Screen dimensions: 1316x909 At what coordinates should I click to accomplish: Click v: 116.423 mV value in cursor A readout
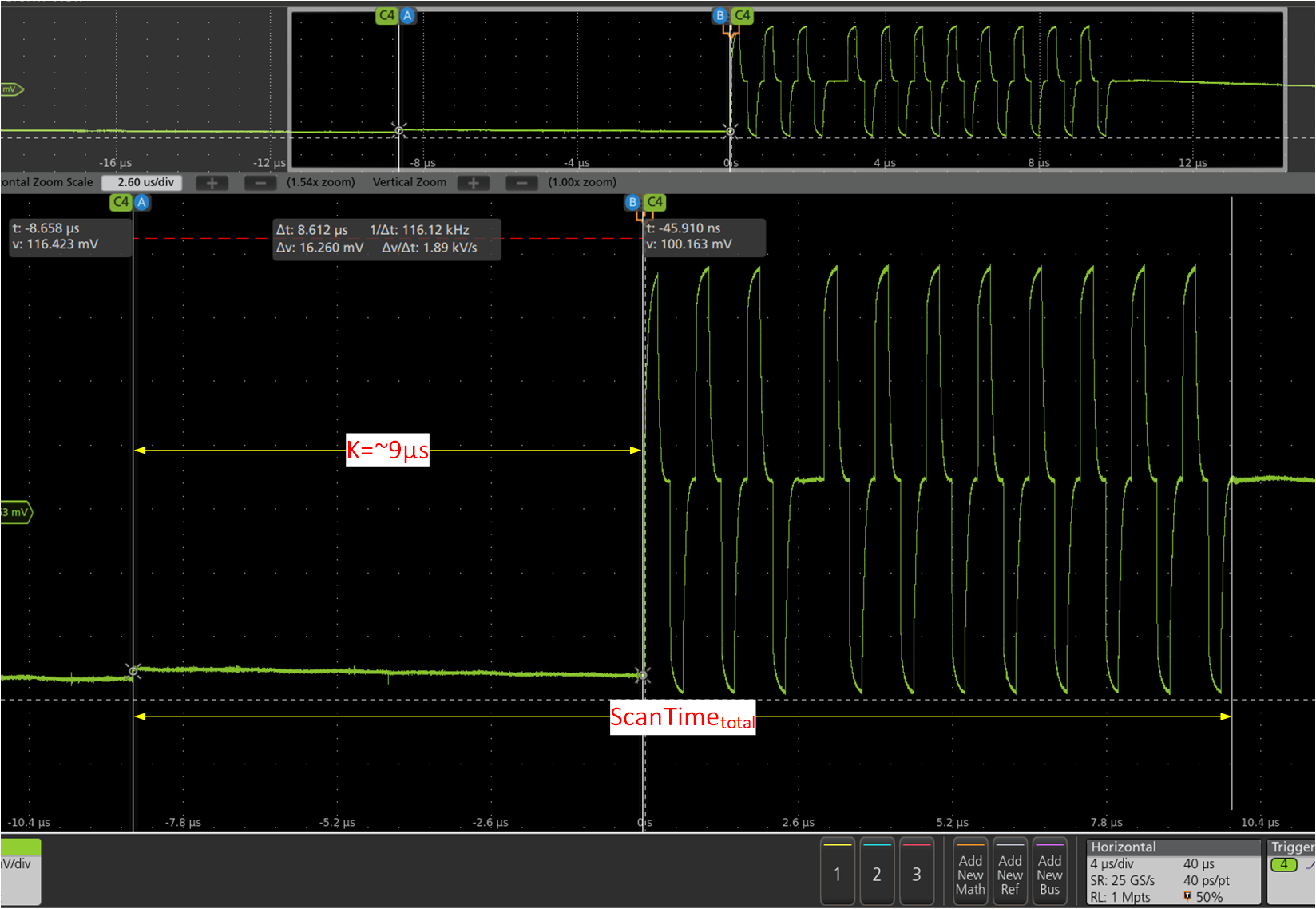tap(56, 244)
